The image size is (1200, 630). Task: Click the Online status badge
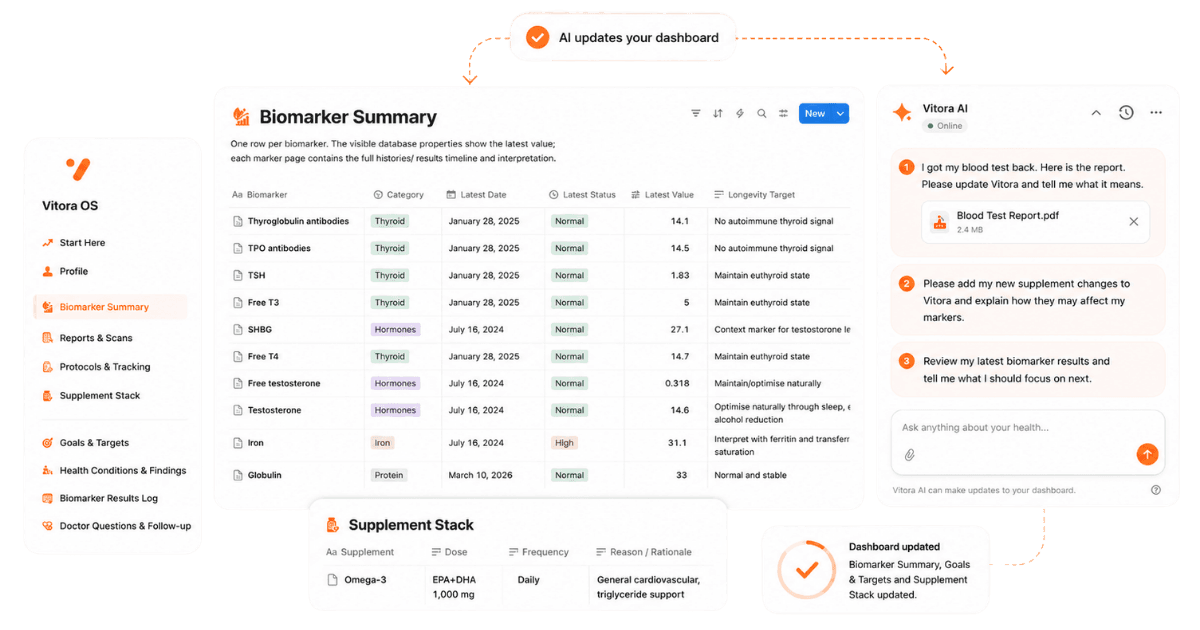pyautogui.click(x=944, y=126)
